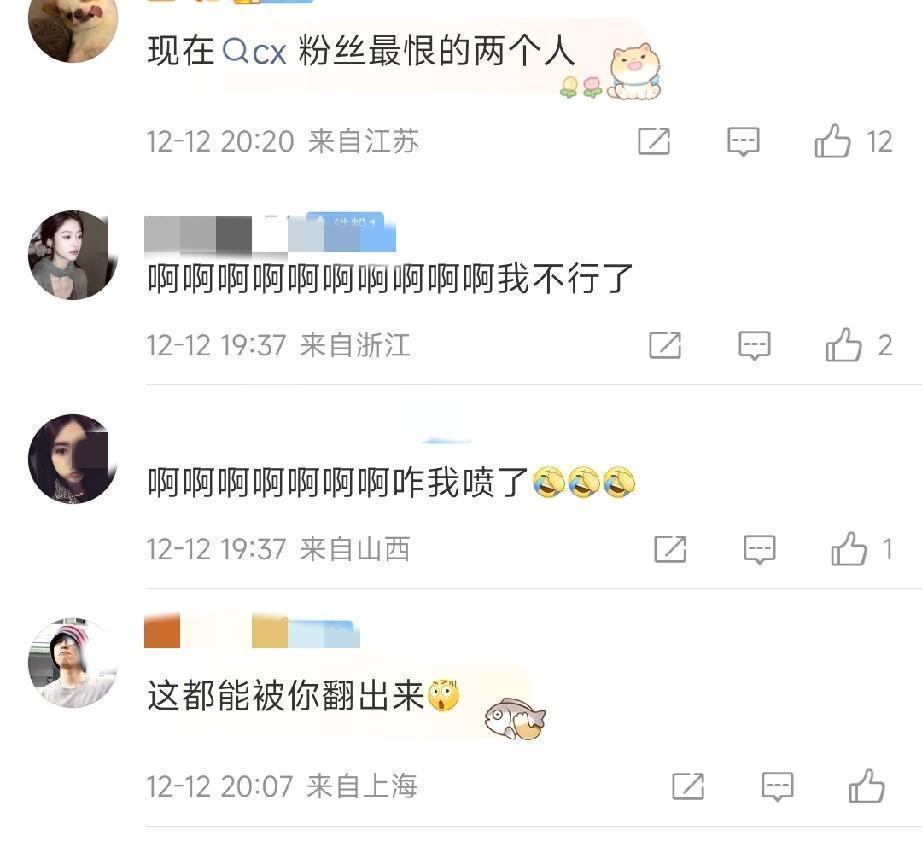Open reply for the Zhejiang 19:37 comment

tap(754, 345)
